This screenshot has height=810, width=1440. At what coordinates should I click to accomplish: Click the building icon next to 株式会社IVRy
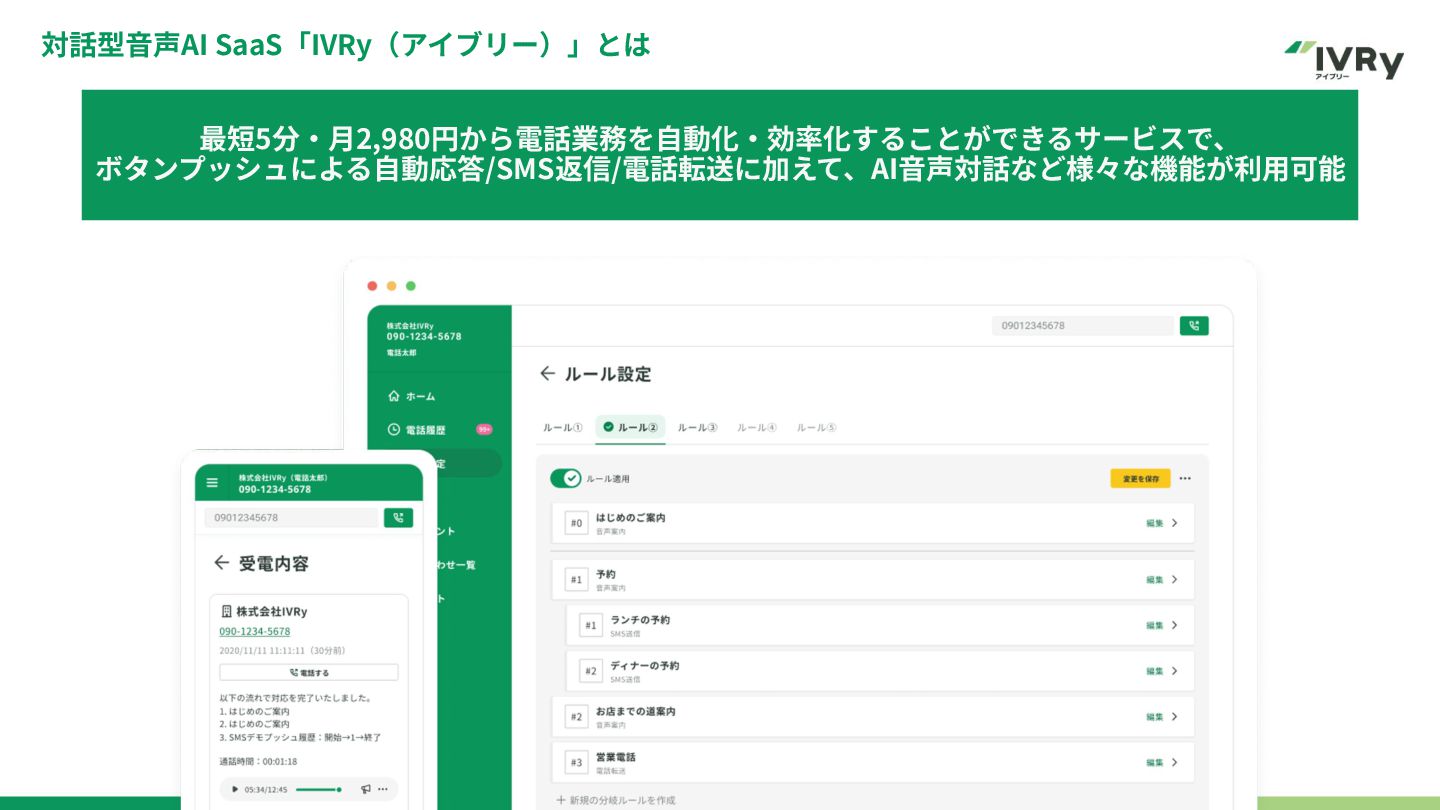pos(226,611)
